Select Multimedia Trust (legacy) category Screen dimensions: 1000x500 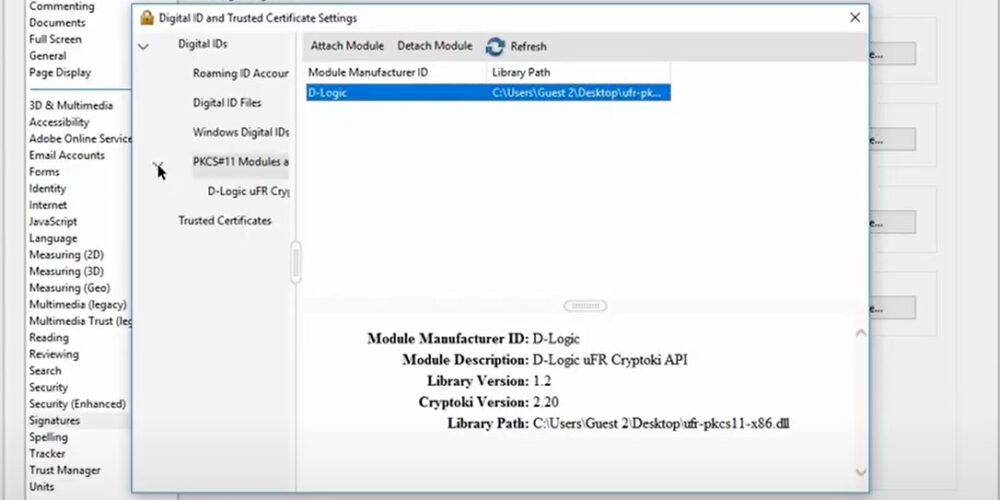coord(80,321)
